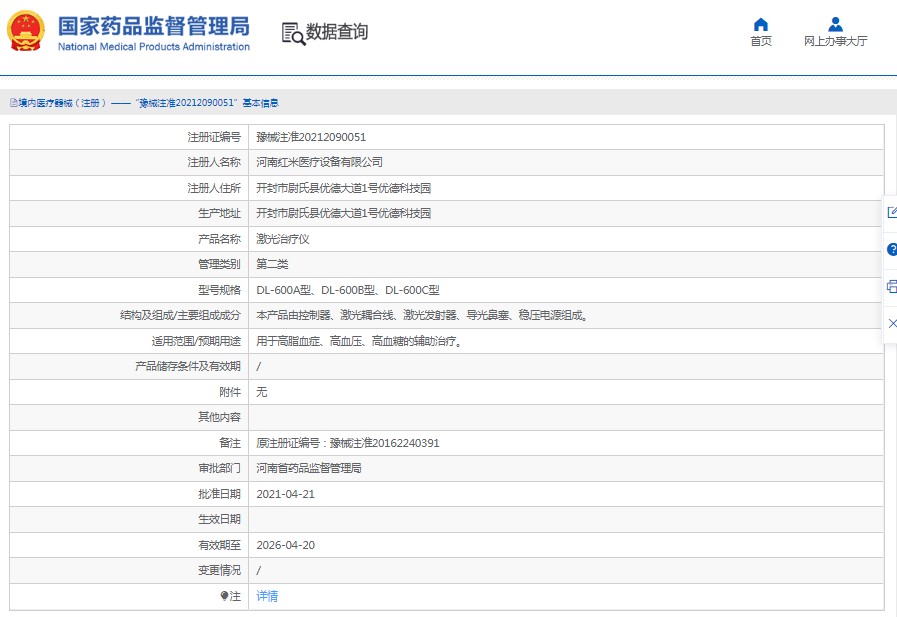Viewport: 897px width, 617px height.
Task: Go to 首页 home icon
Action: coord(761,24)
